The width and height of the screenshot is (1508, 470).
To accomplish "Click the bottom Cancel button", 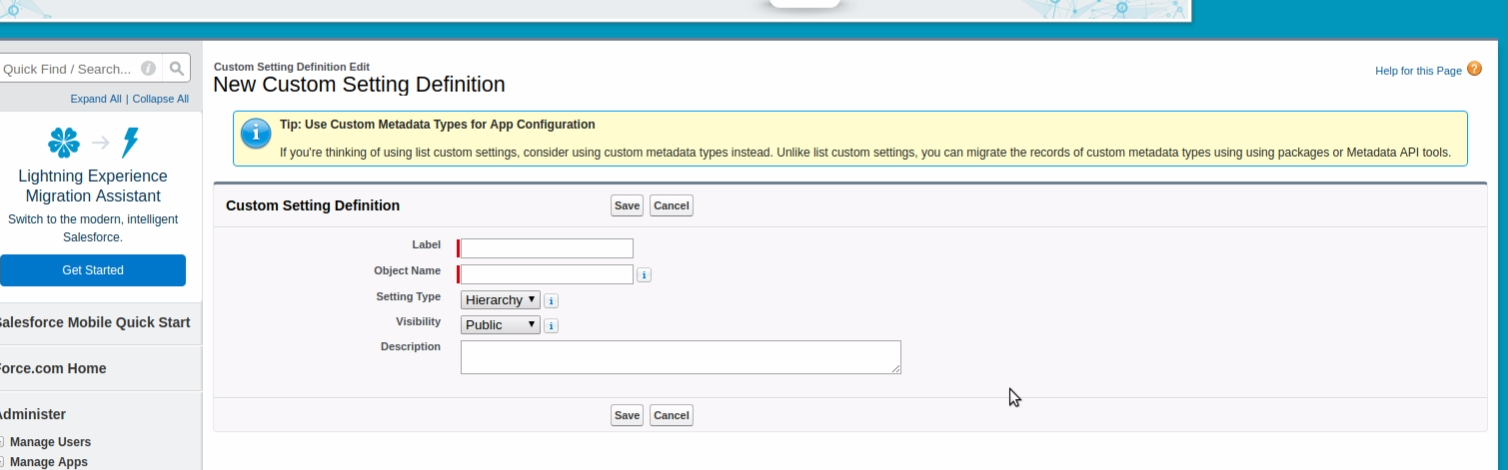I will [671, 415].
